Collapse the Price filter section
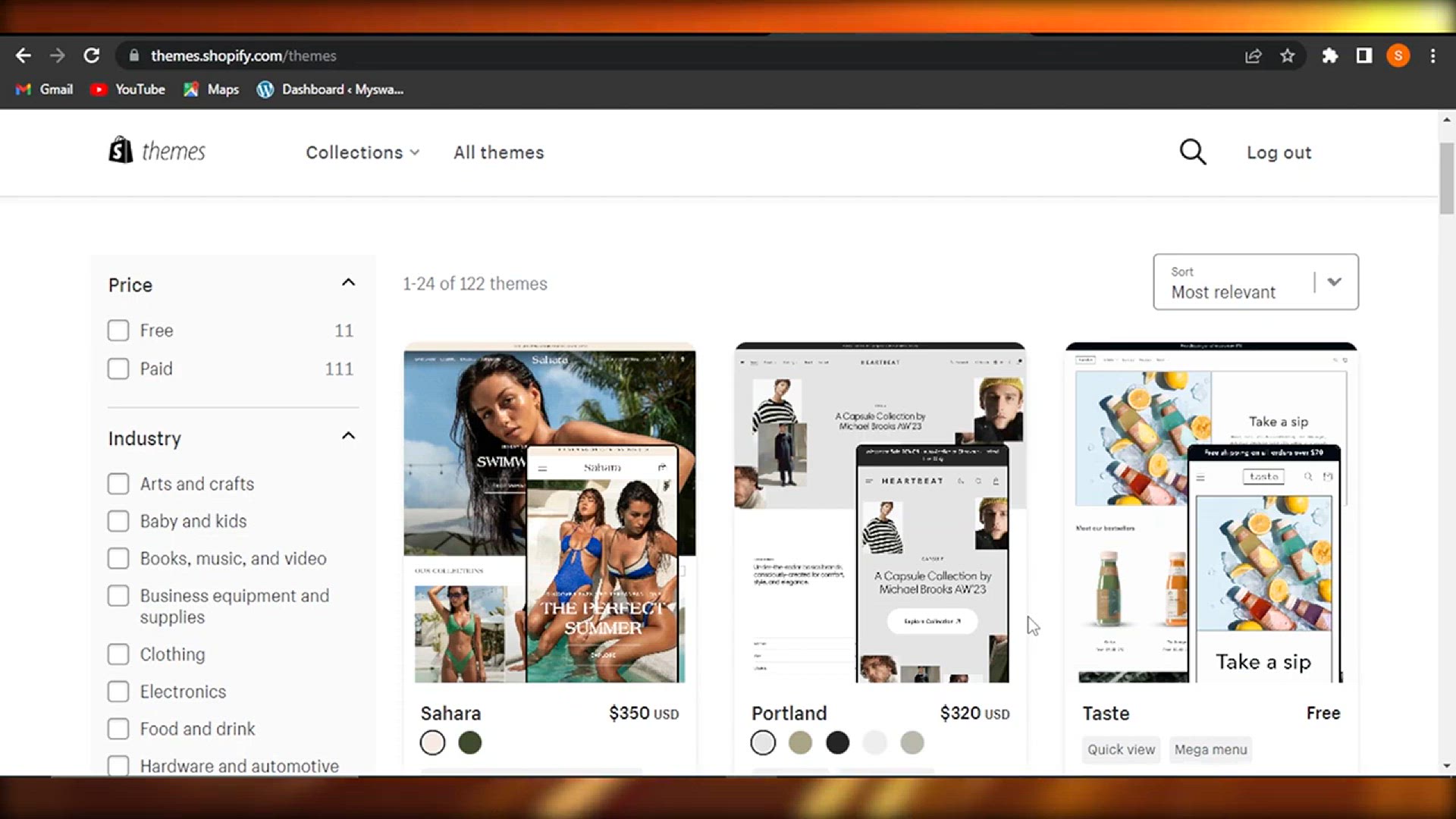Screen dimensions: 1456x819 [348, 283]
